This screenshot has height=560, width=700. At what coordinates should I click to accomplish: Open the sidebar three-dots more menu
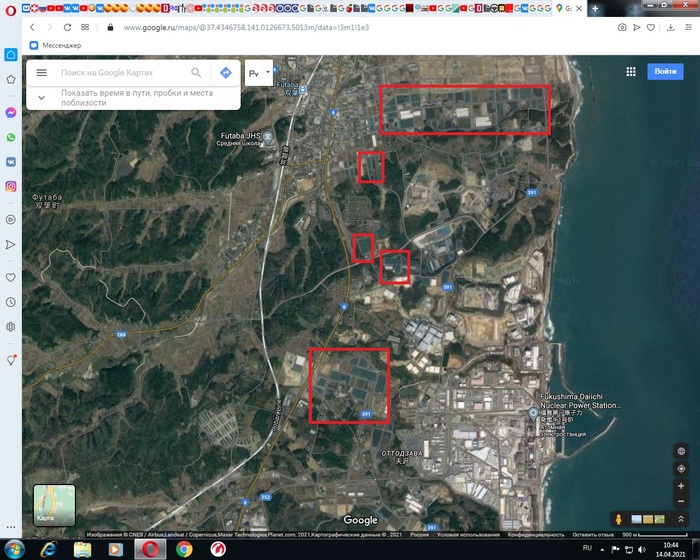(x=11, y=527)
